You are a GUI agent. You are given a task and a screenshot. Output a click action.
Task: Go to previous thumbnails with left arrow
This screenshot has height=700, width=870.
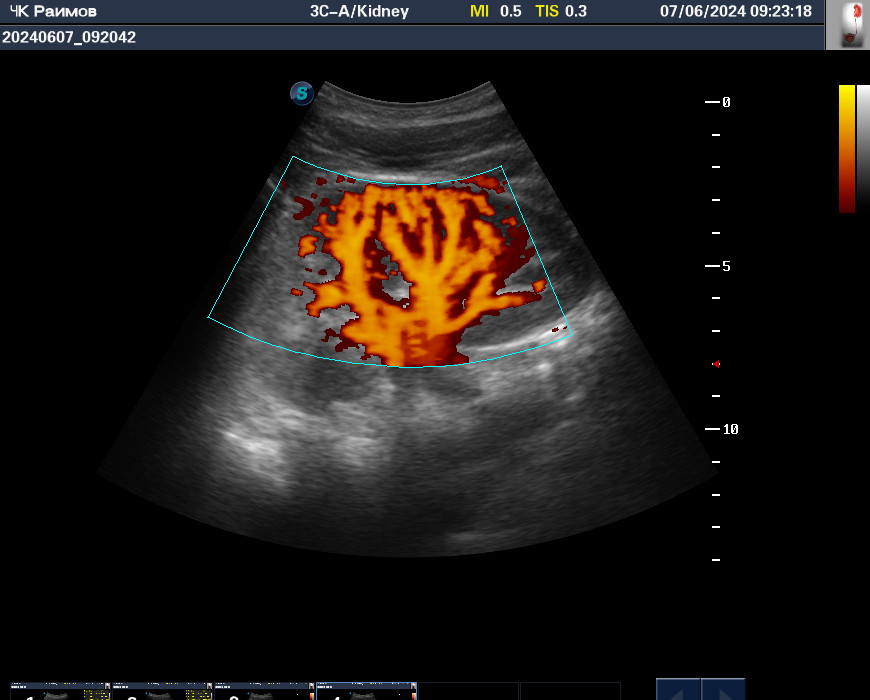pos(678,689)
